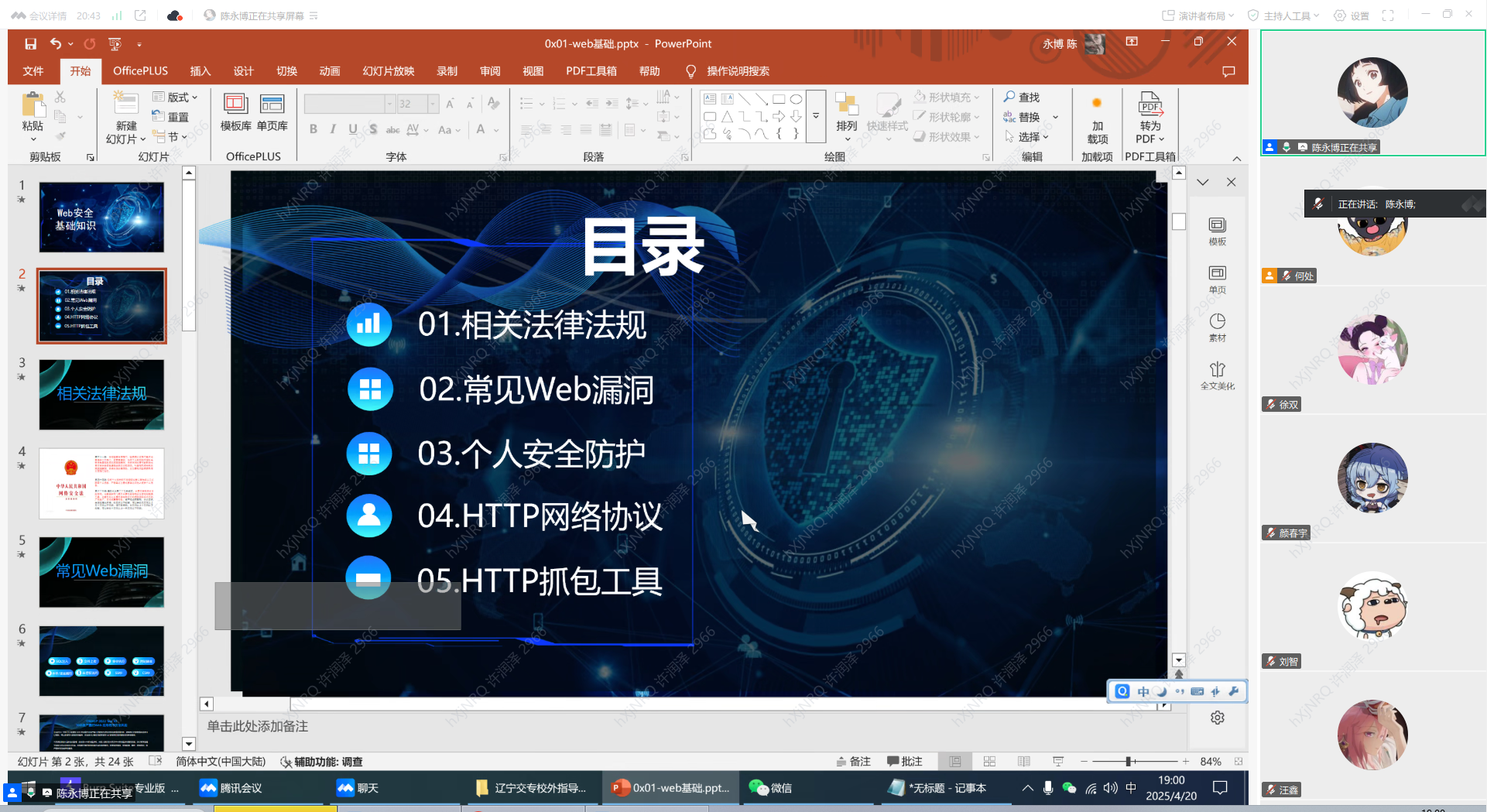Open the font size dropdown
The height and width of the screenshot is (812, 1487).
coord(433,104)
